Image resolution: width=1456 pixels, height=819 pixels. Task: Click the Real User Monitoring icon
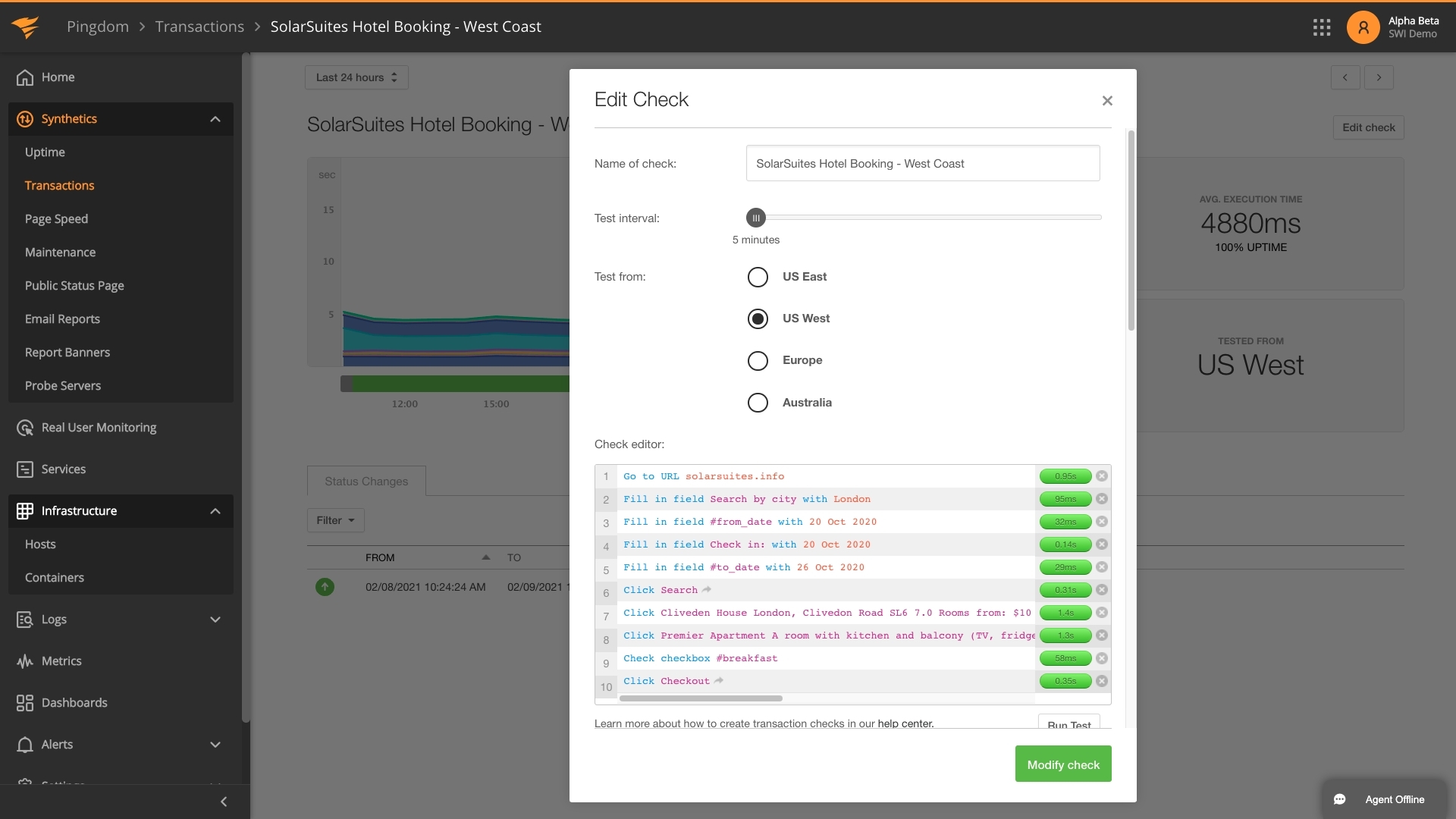coord(25,428)
